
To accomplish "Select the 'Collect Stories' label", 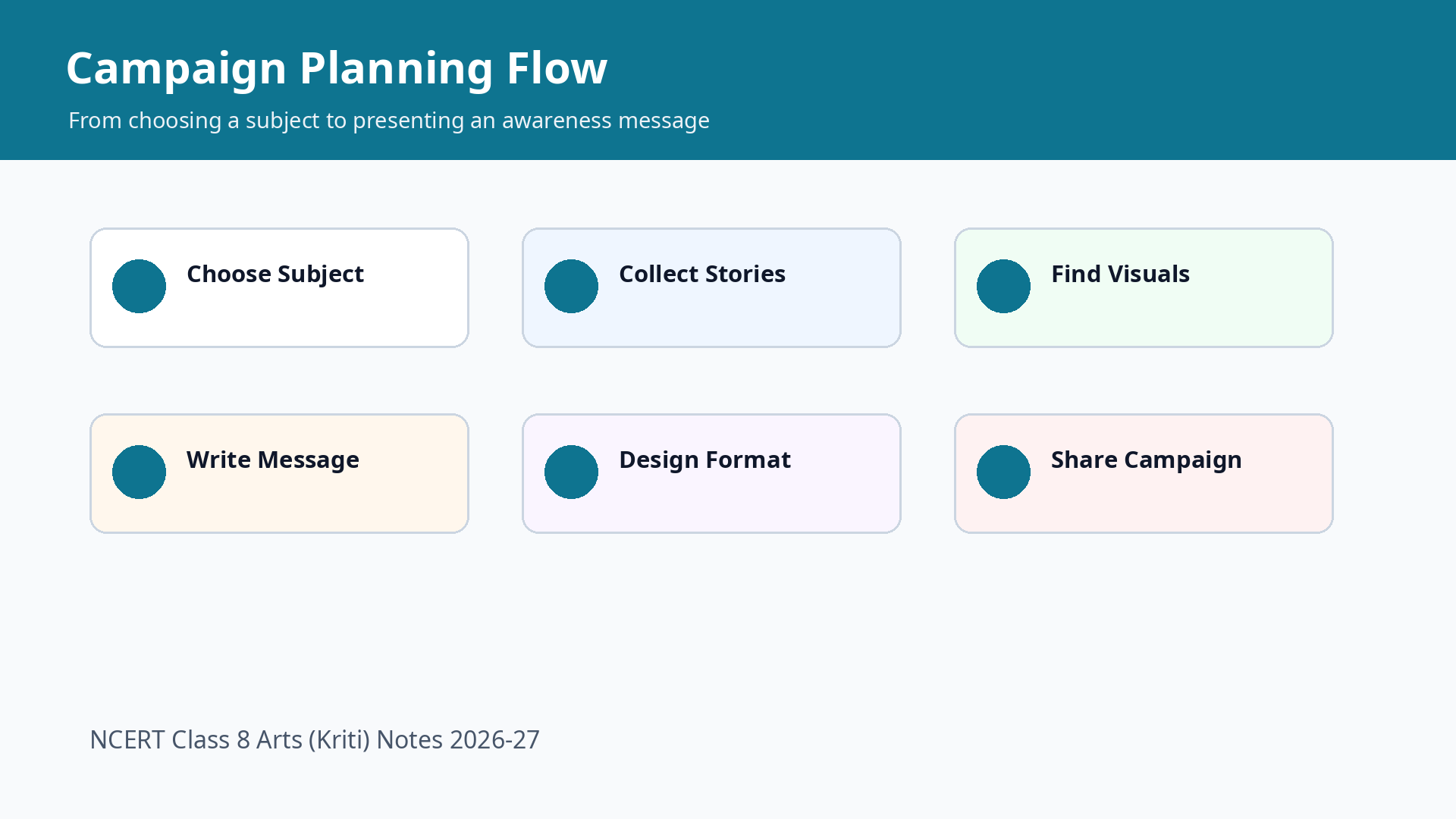I will point(702,274).
